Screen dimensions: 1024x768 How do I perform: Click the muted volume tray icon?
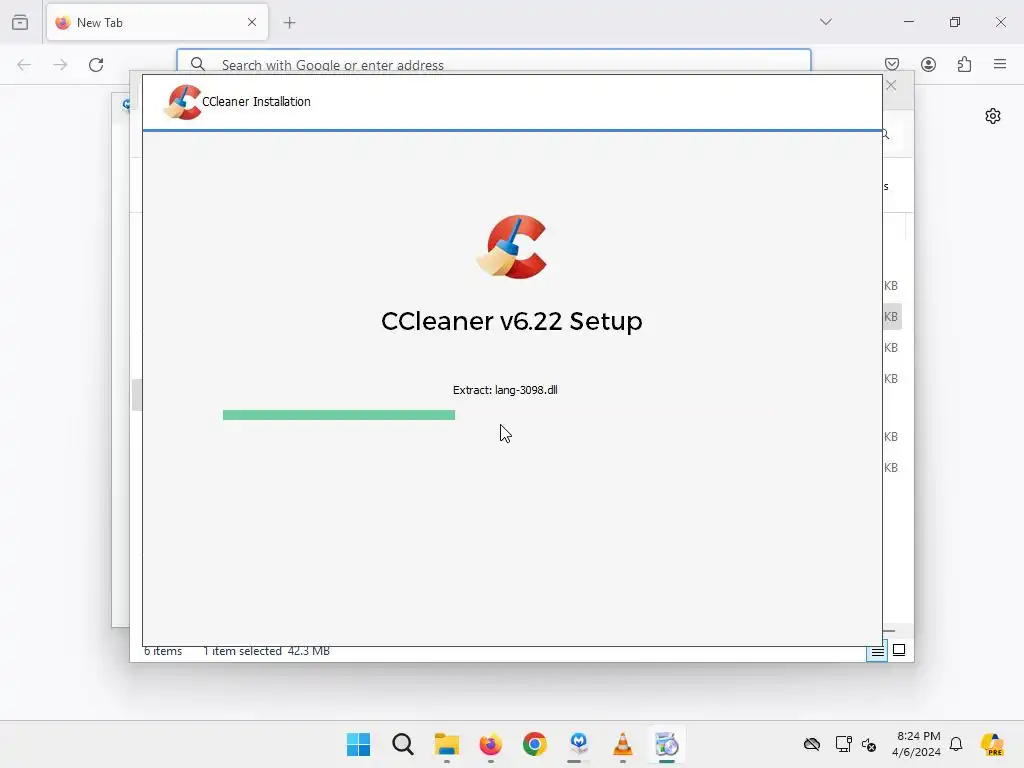point(869,744)
